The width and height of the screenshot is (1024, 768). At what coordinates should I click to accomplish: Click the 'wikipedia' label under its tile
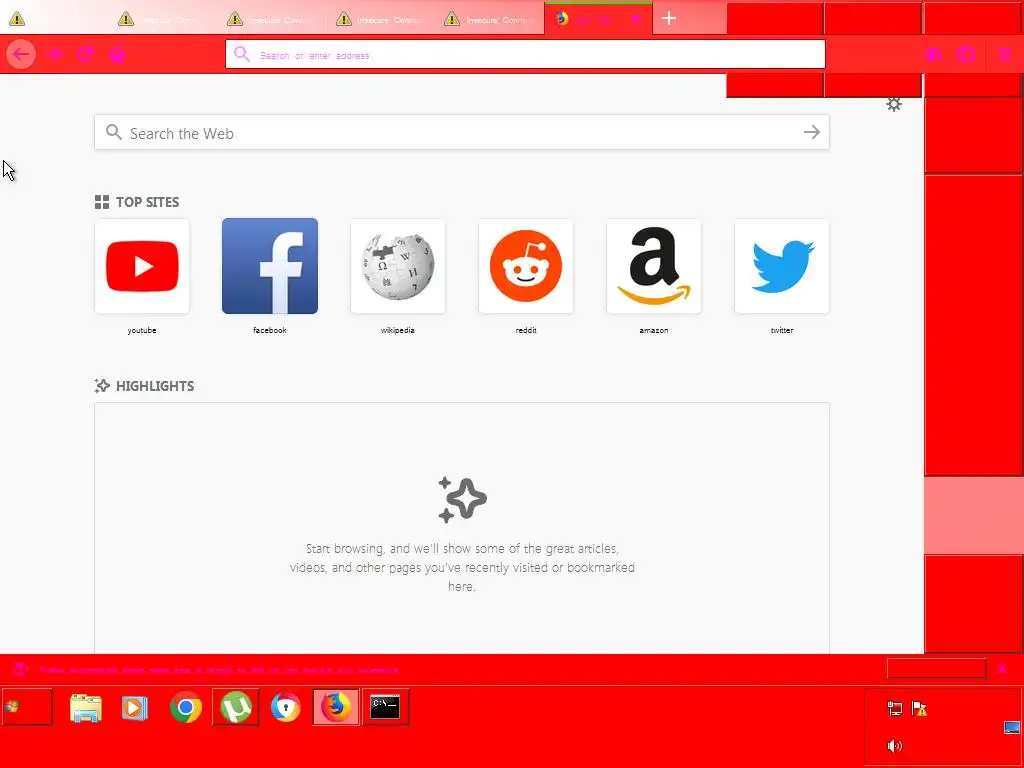point(398,330)
